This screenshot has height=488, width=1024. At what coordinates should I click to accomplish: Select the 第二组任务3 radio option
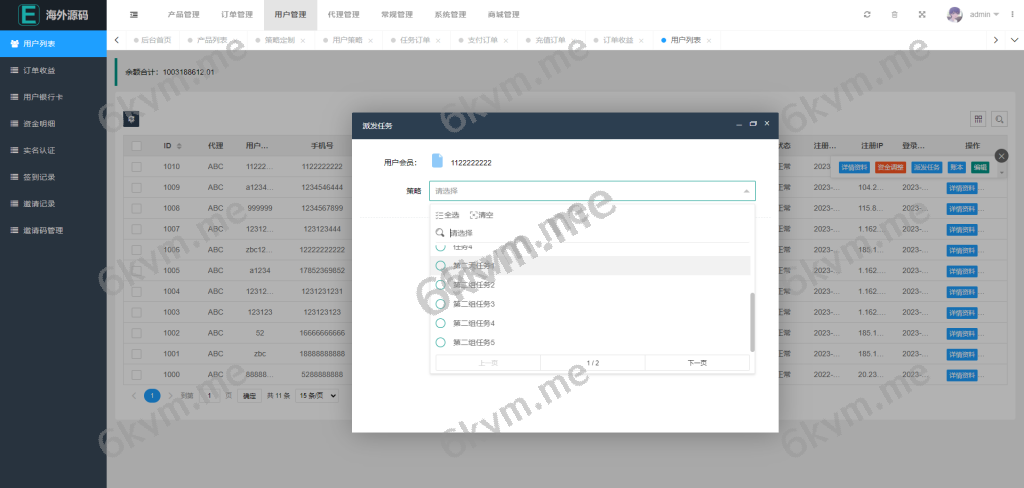click(441, 304)
